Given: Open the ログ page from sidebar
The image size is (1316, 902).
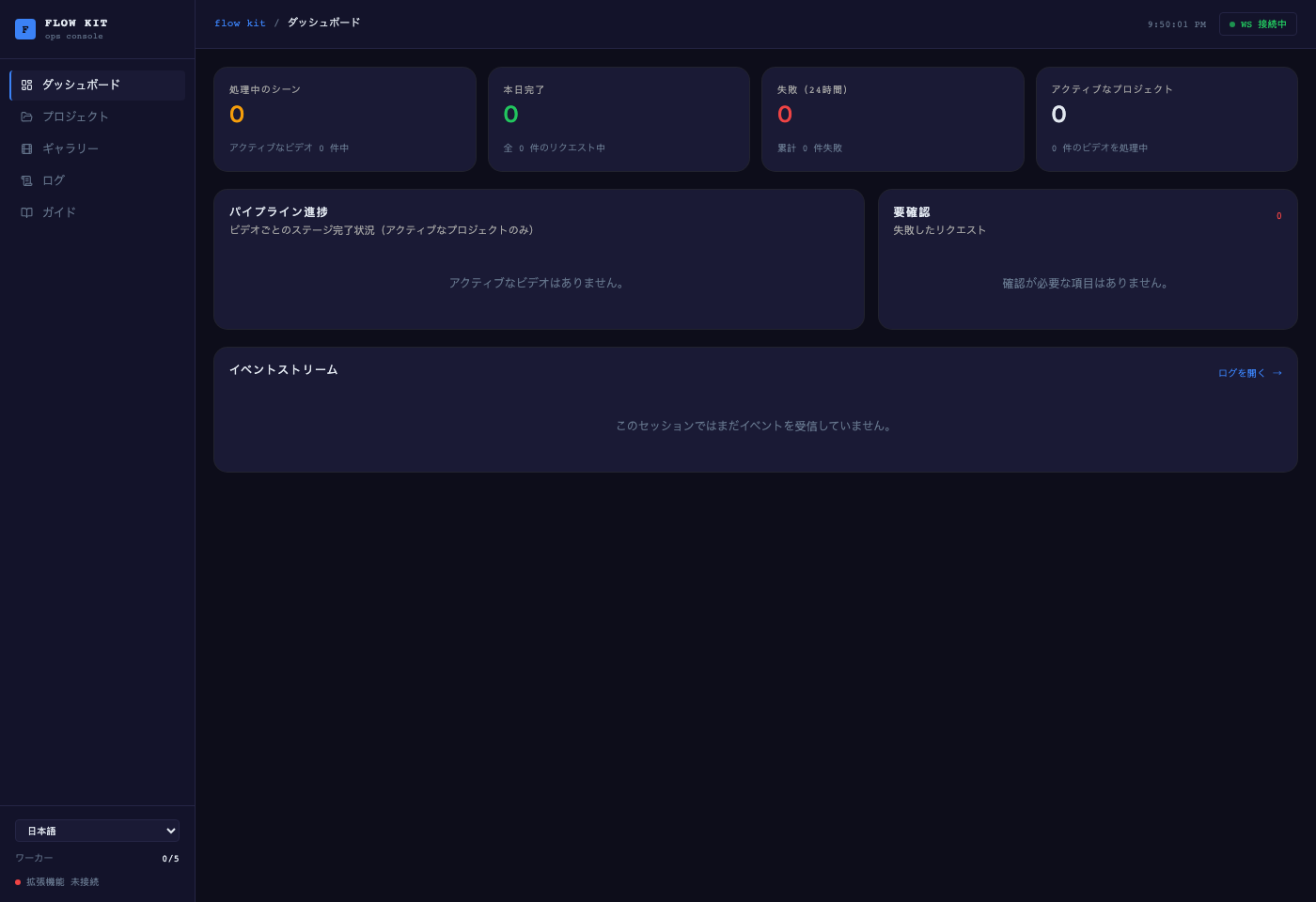Looking at the screenshot, I should tap(98, 180).
